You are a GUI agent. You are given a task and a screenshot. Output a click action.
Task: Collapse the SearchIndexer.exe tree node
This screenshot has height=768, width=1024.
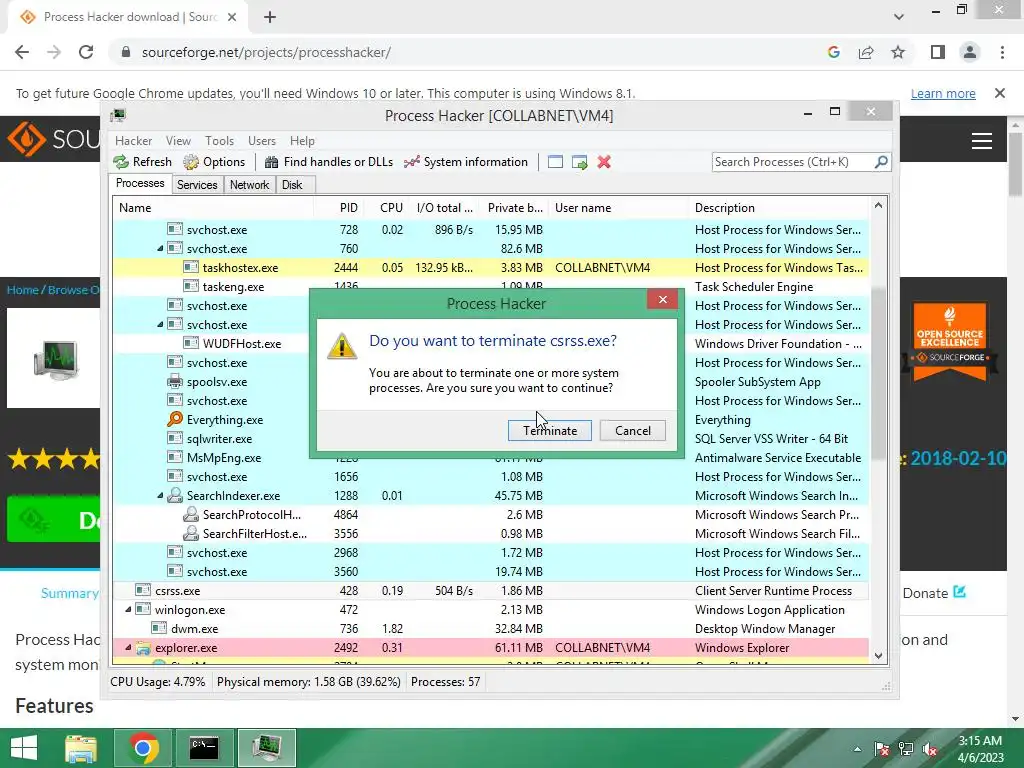[161, 496]
